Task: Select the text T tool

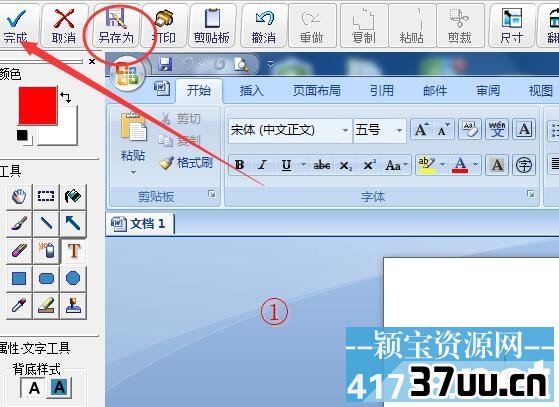Action: (x=74, y=251)
